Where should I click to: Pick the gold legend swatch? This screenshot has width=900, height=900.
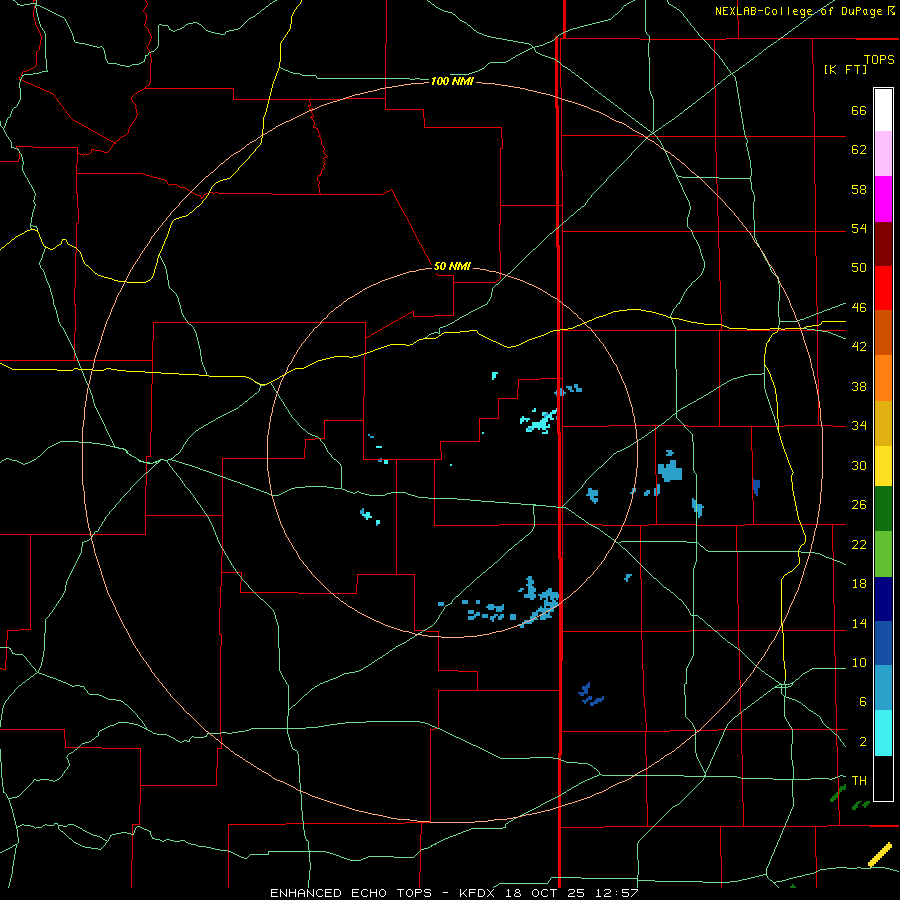883,423
